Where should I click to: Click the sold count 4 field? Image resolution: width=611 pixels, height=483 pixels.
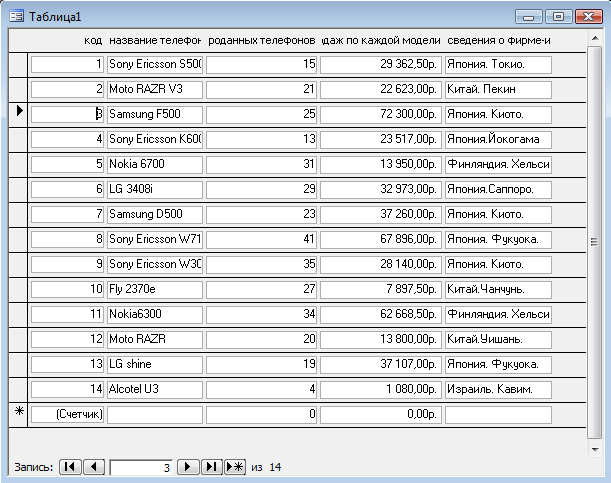coord(261,390)
